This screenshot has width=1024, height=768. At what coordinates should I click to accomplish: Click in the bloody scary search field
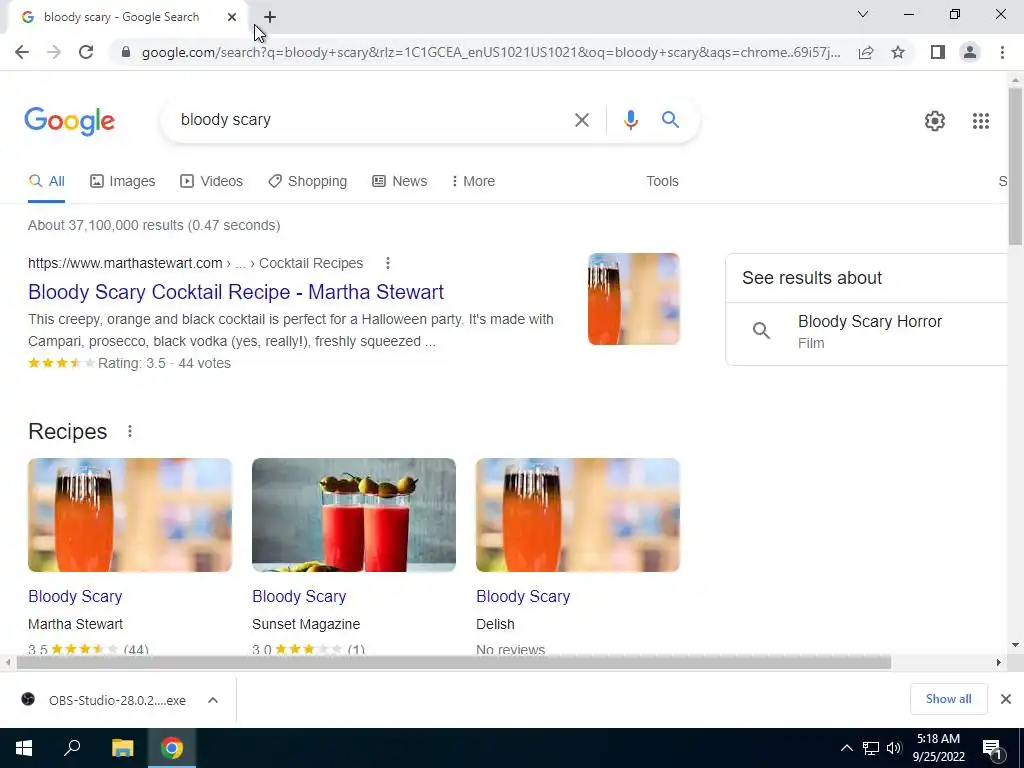[x=372, y=120]
